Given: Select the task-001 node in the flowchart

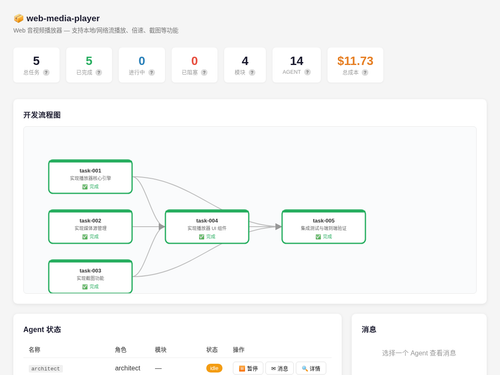Looking at the screenshot, I should pyautogui.click(x=90, y=177).
